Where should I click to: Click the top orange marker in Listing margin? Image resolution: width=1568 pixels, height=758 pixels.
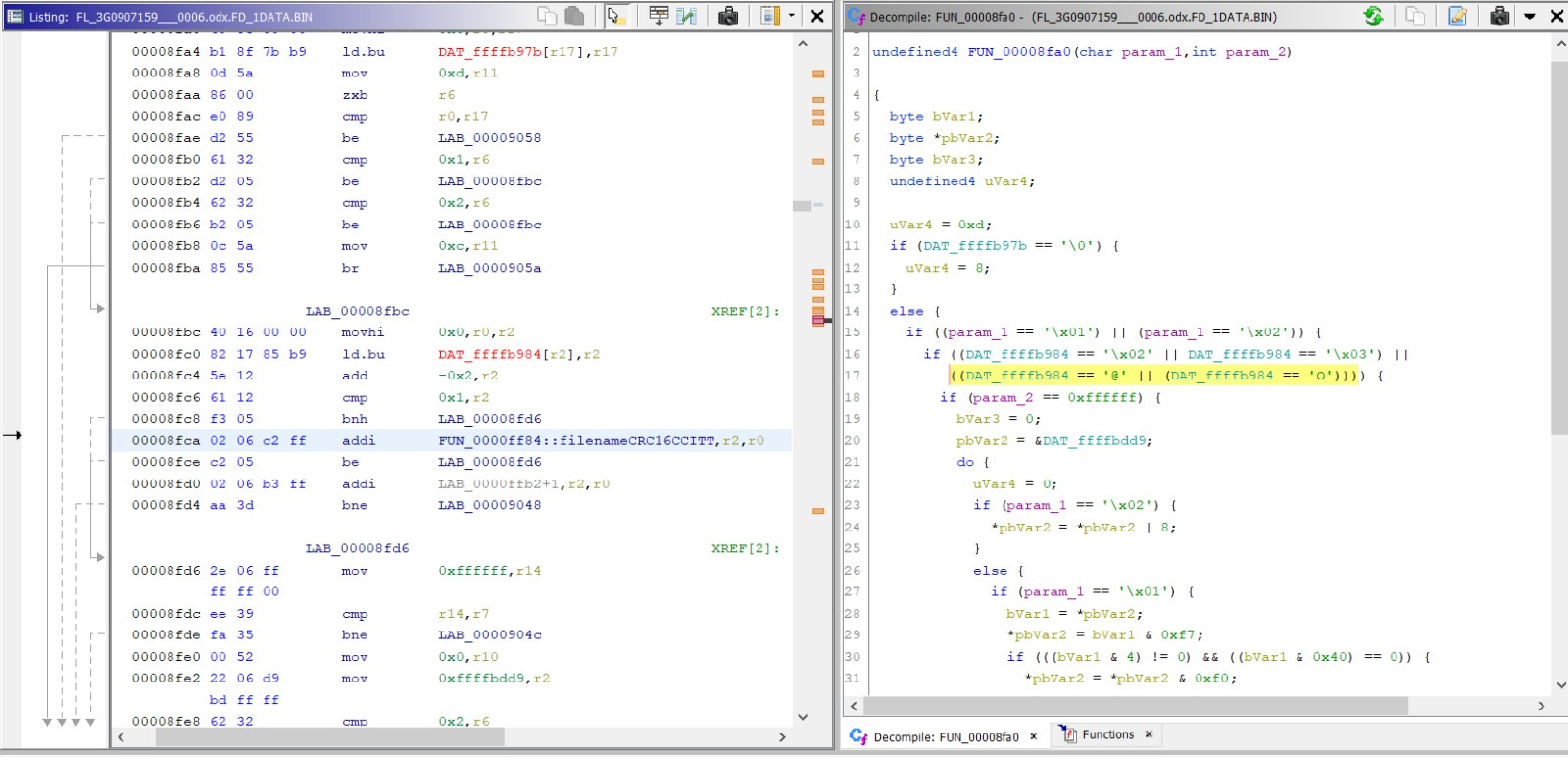pos(818,74)
